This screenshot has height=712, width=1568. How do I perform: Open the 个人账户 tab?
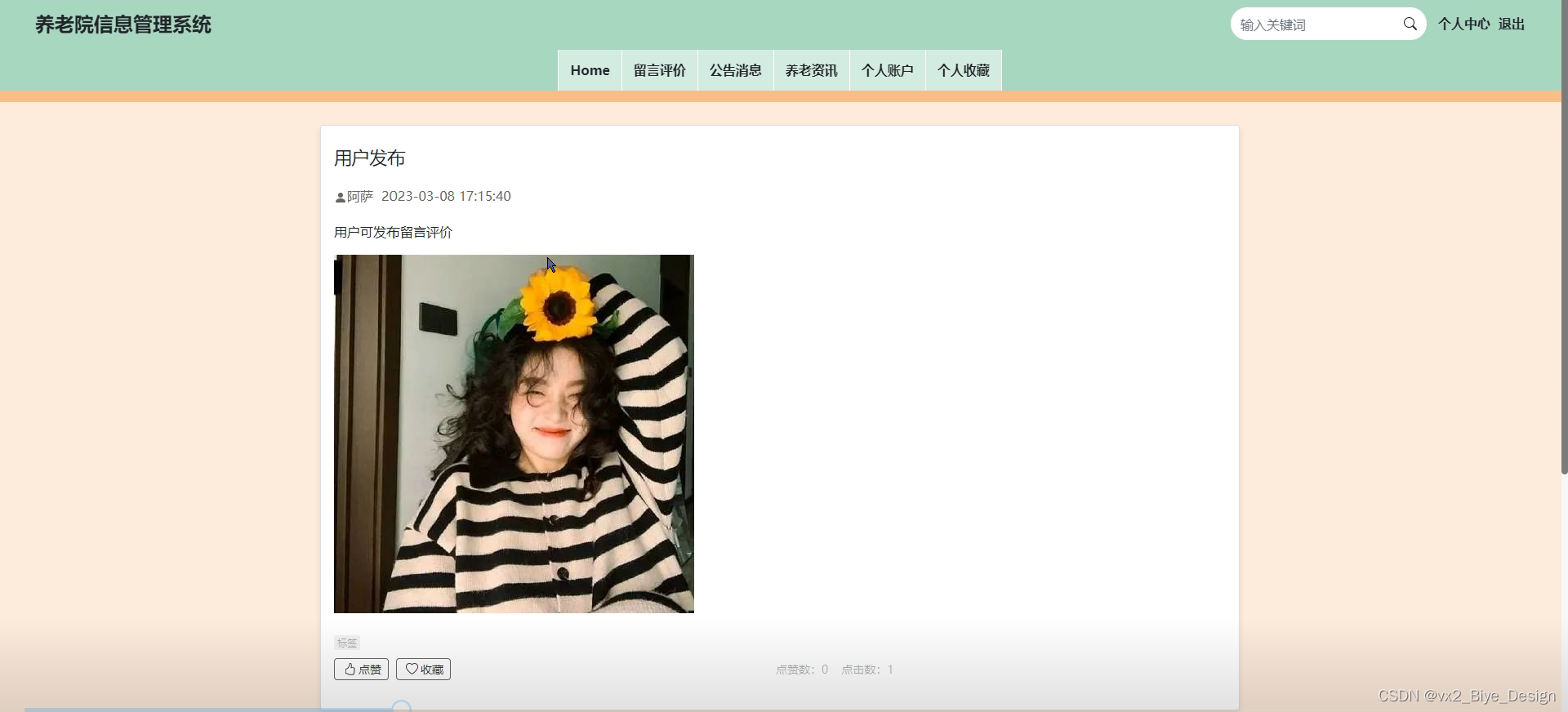(x=888, y=70)
